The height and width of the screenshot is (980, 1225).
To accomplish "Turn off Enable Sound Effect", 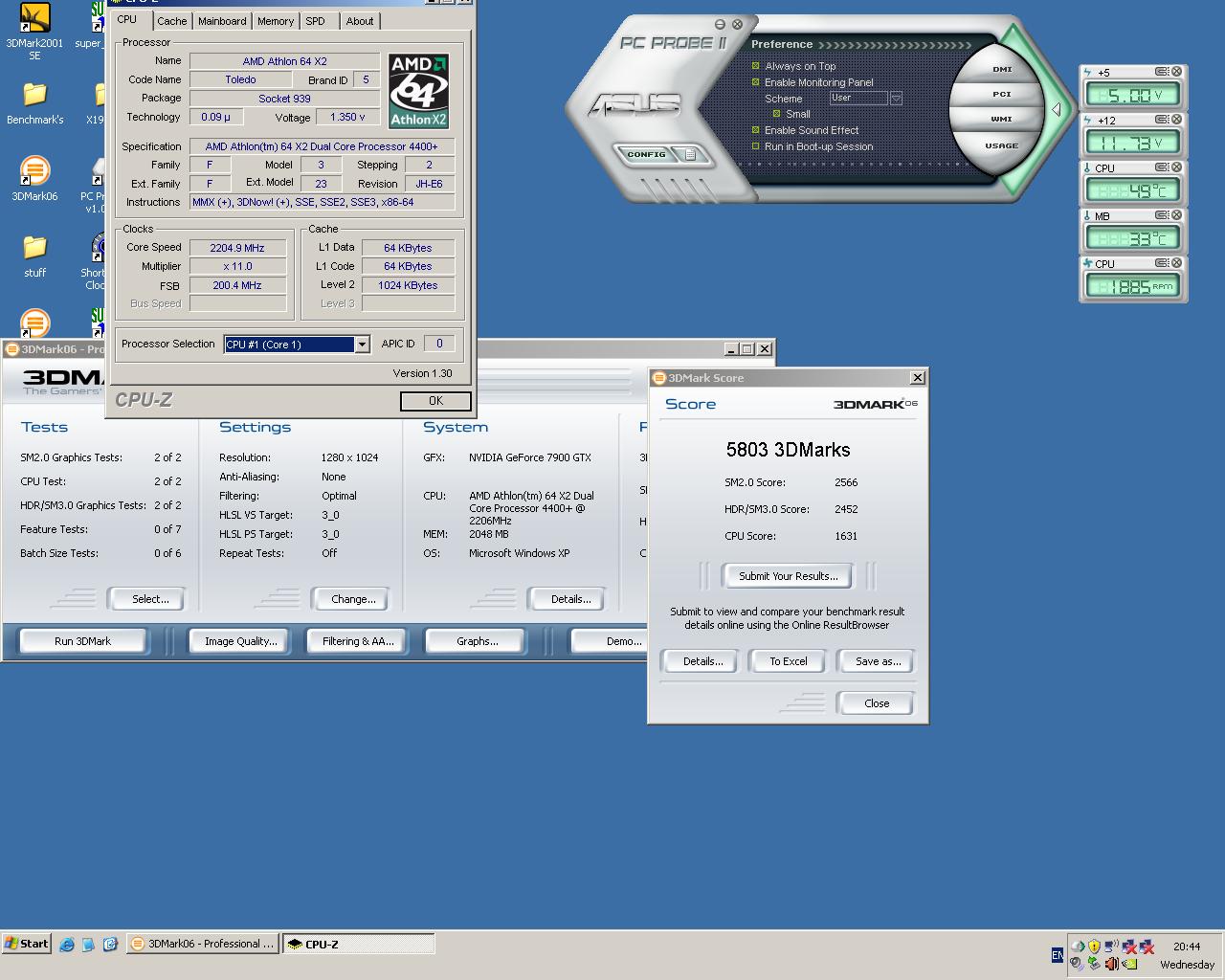I will click(755, 130).
